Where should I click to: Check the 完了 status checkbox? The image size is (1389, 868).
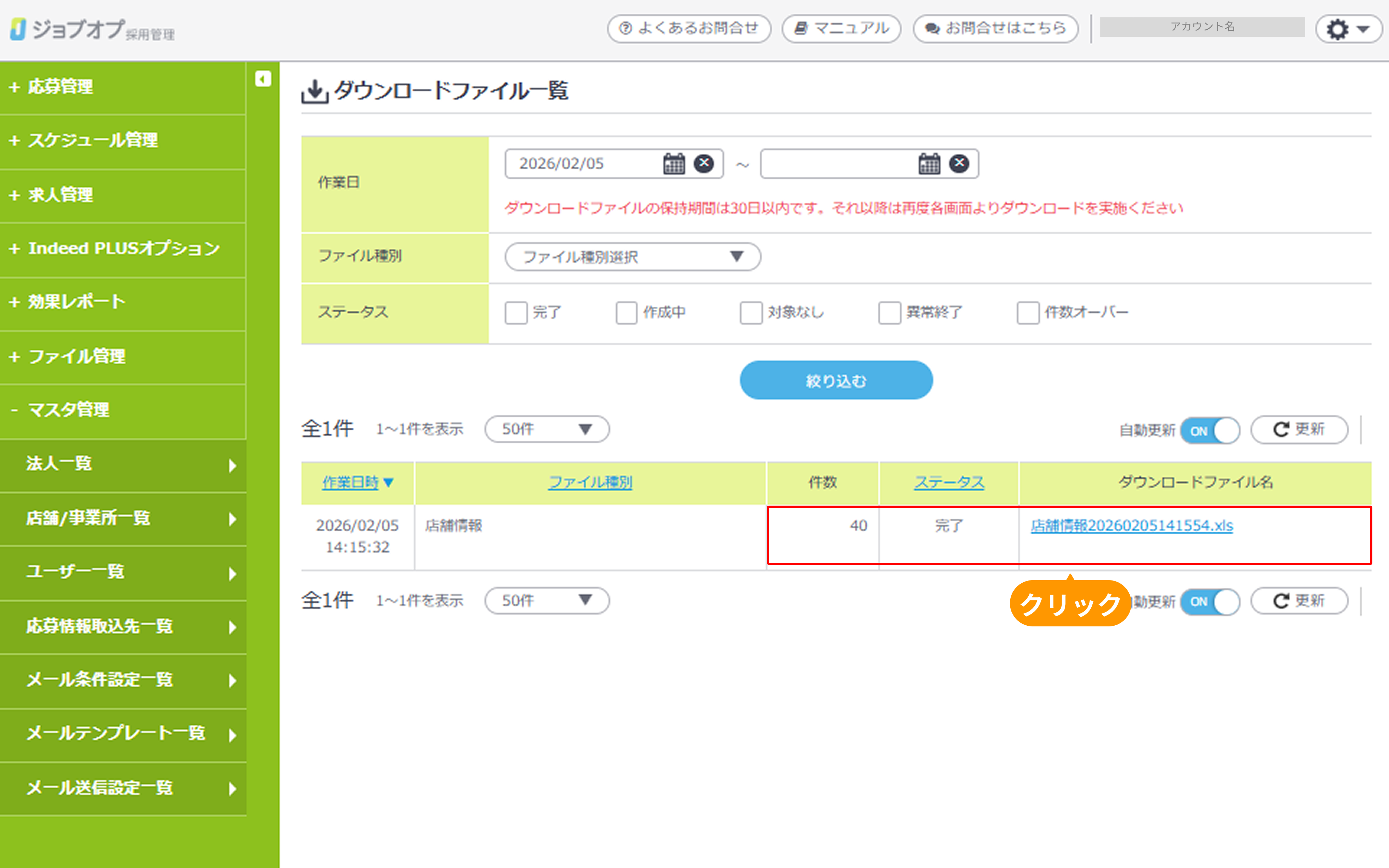(515, 313)
